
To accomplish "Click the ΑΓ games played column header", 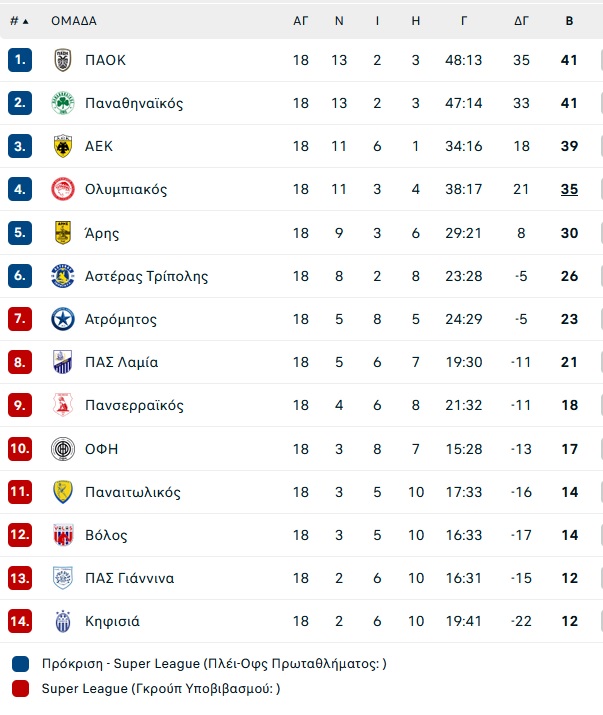I will [301, 21].
